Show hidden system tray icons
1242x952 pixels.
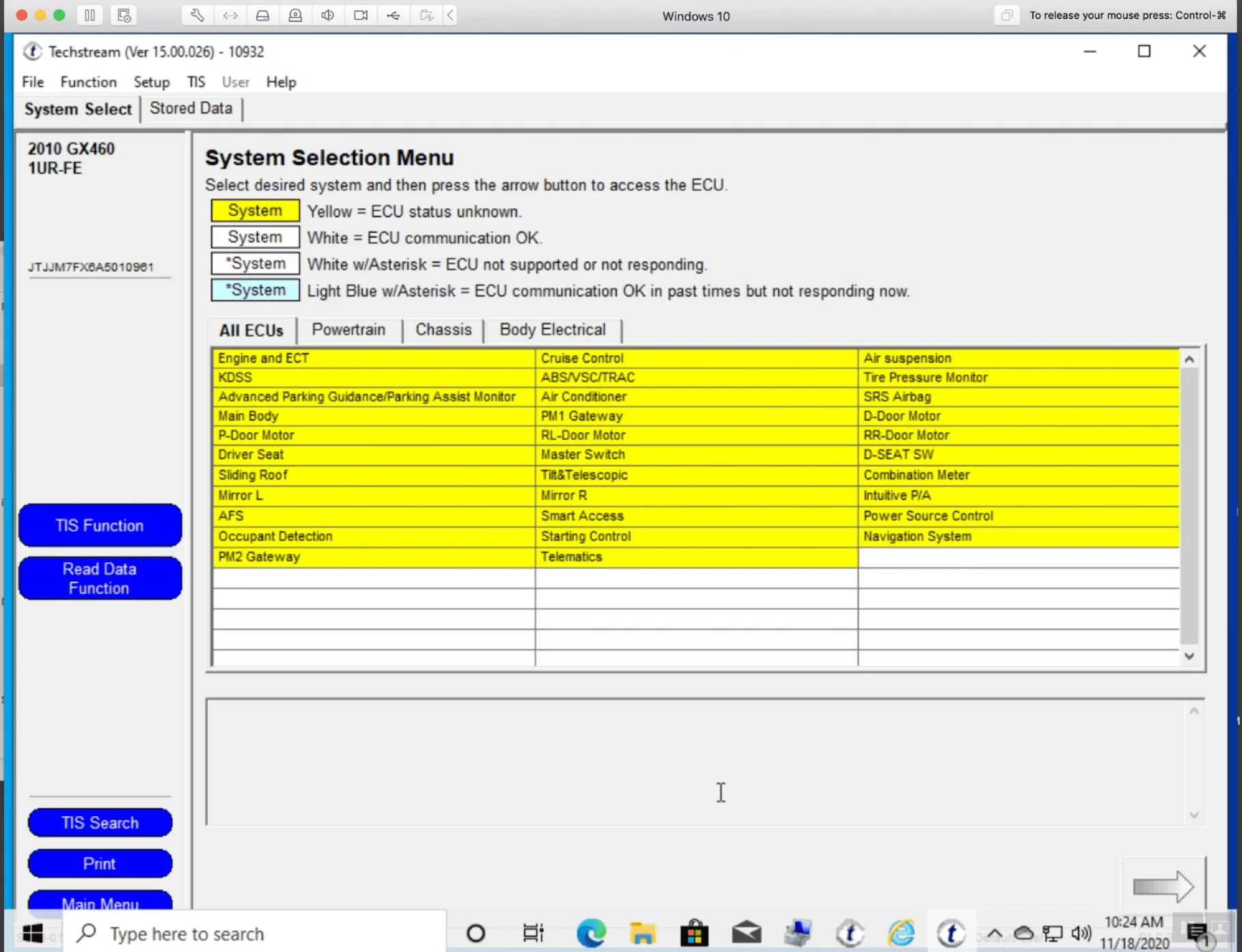pyautogui.click(x=995, y=933)
